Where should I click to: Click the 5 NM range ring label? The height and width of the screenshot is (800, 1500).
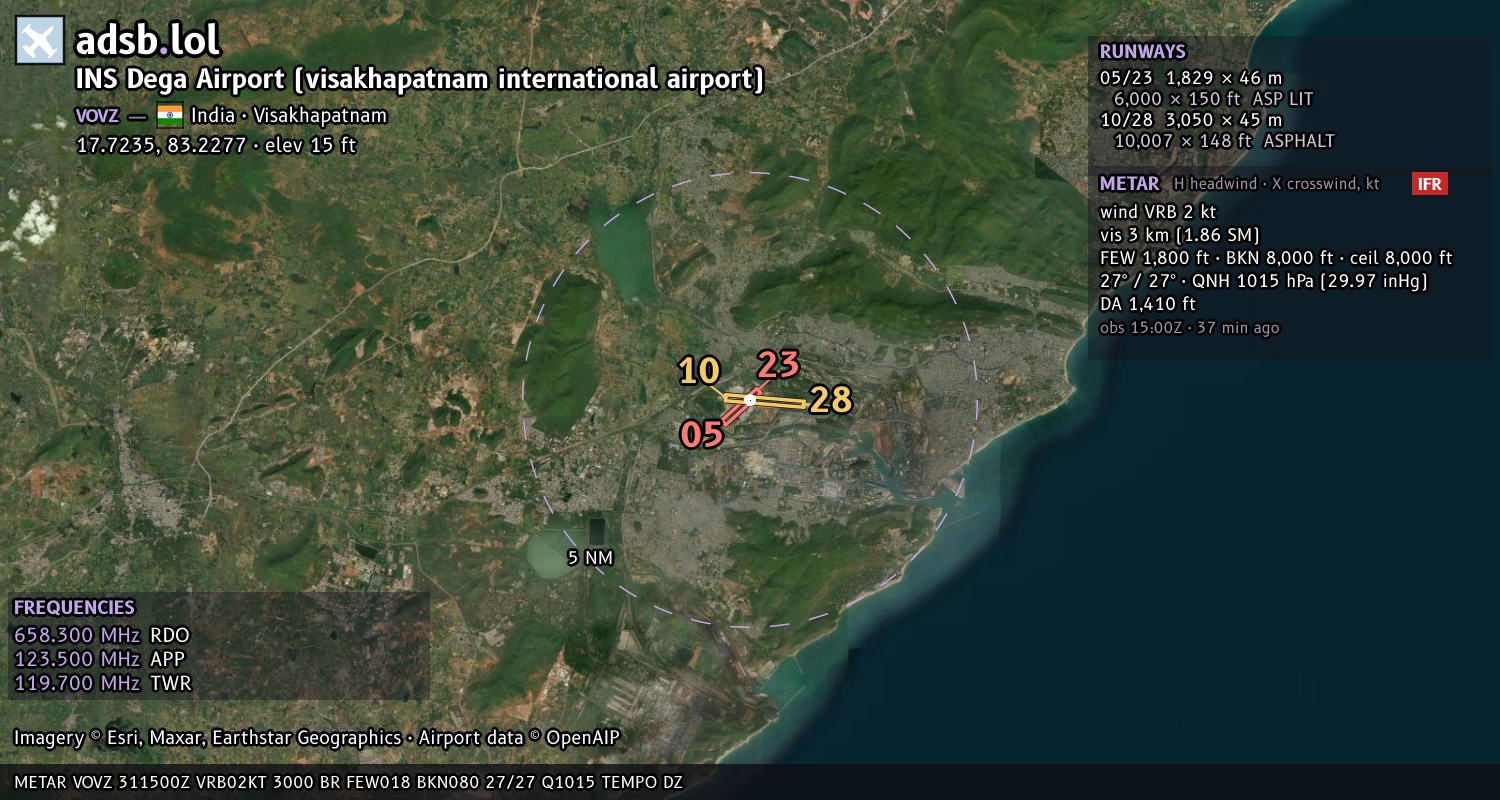(589, 558)
